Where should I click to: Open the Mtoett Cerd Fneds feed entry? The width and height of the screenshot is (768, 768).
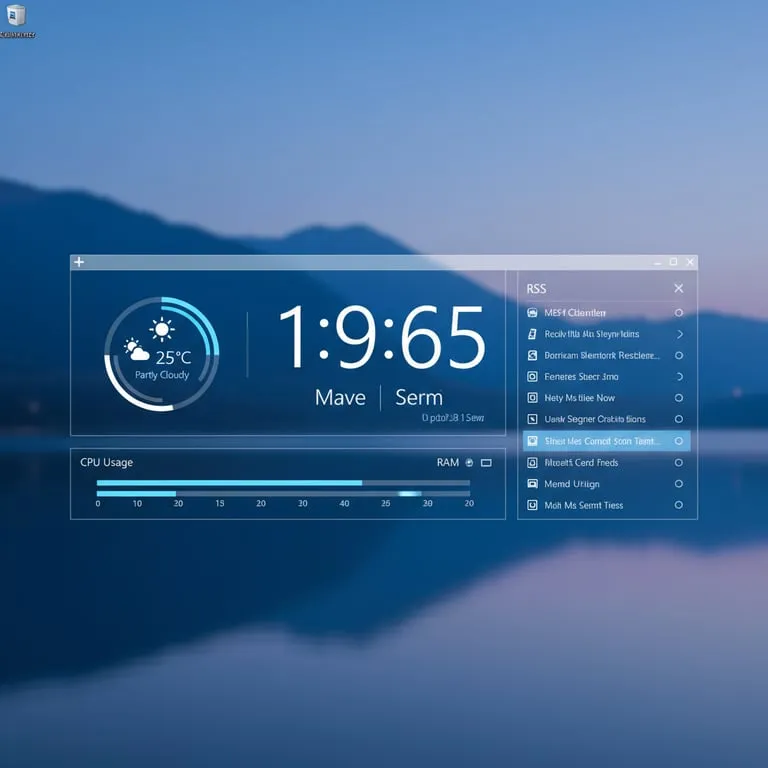(581, 463)
